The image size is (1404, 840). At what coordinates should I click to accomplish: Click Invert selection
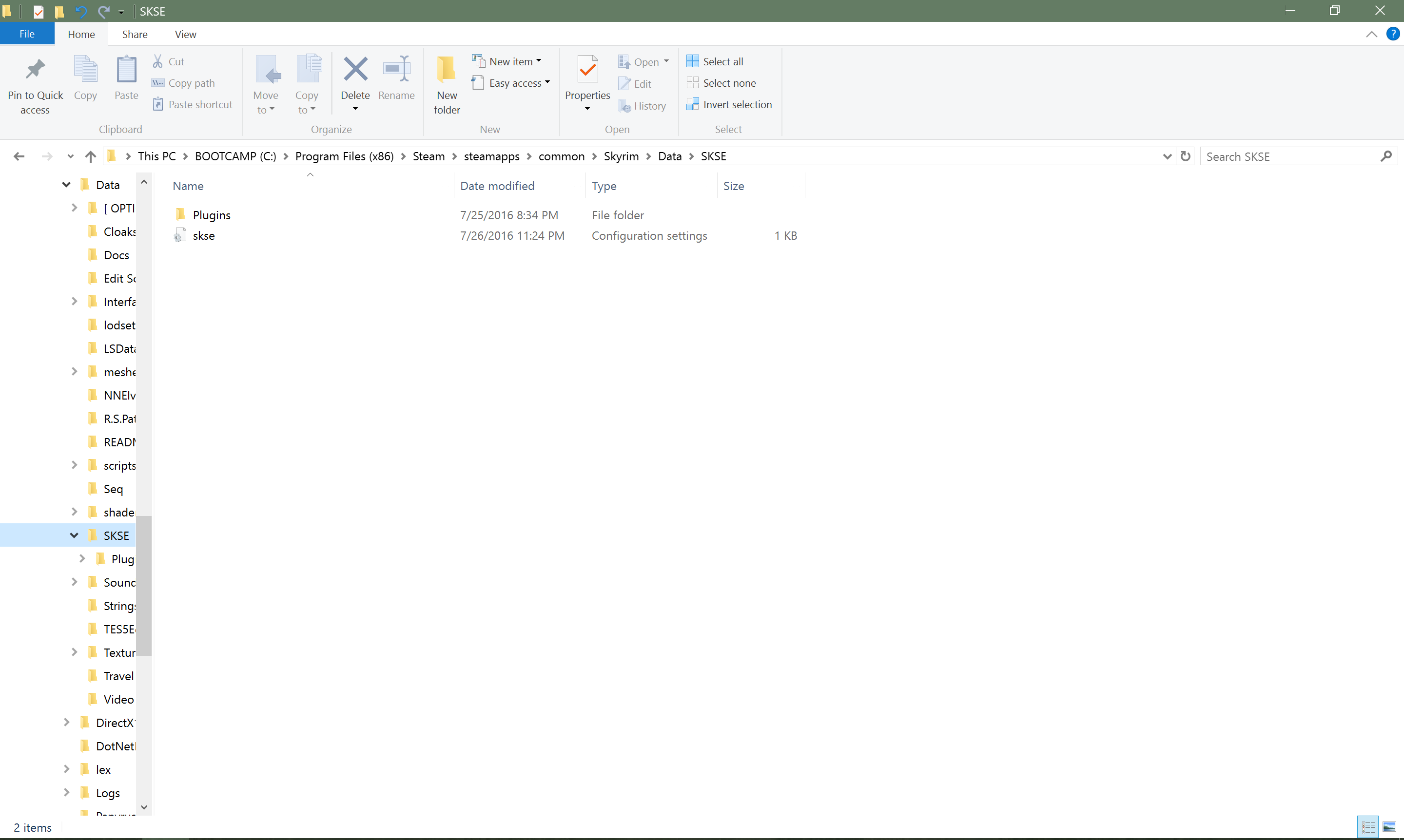click(x=729, y=105)
